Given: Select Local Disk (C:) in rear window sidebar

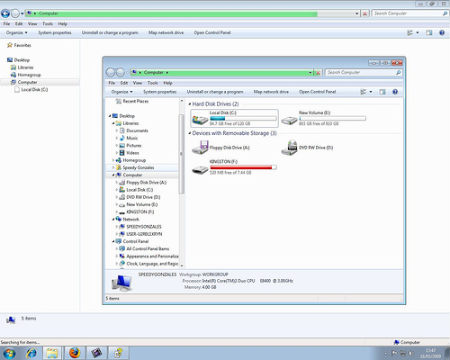Looking at the screenshot, I should pyautogui.click(x=31, y=90).
